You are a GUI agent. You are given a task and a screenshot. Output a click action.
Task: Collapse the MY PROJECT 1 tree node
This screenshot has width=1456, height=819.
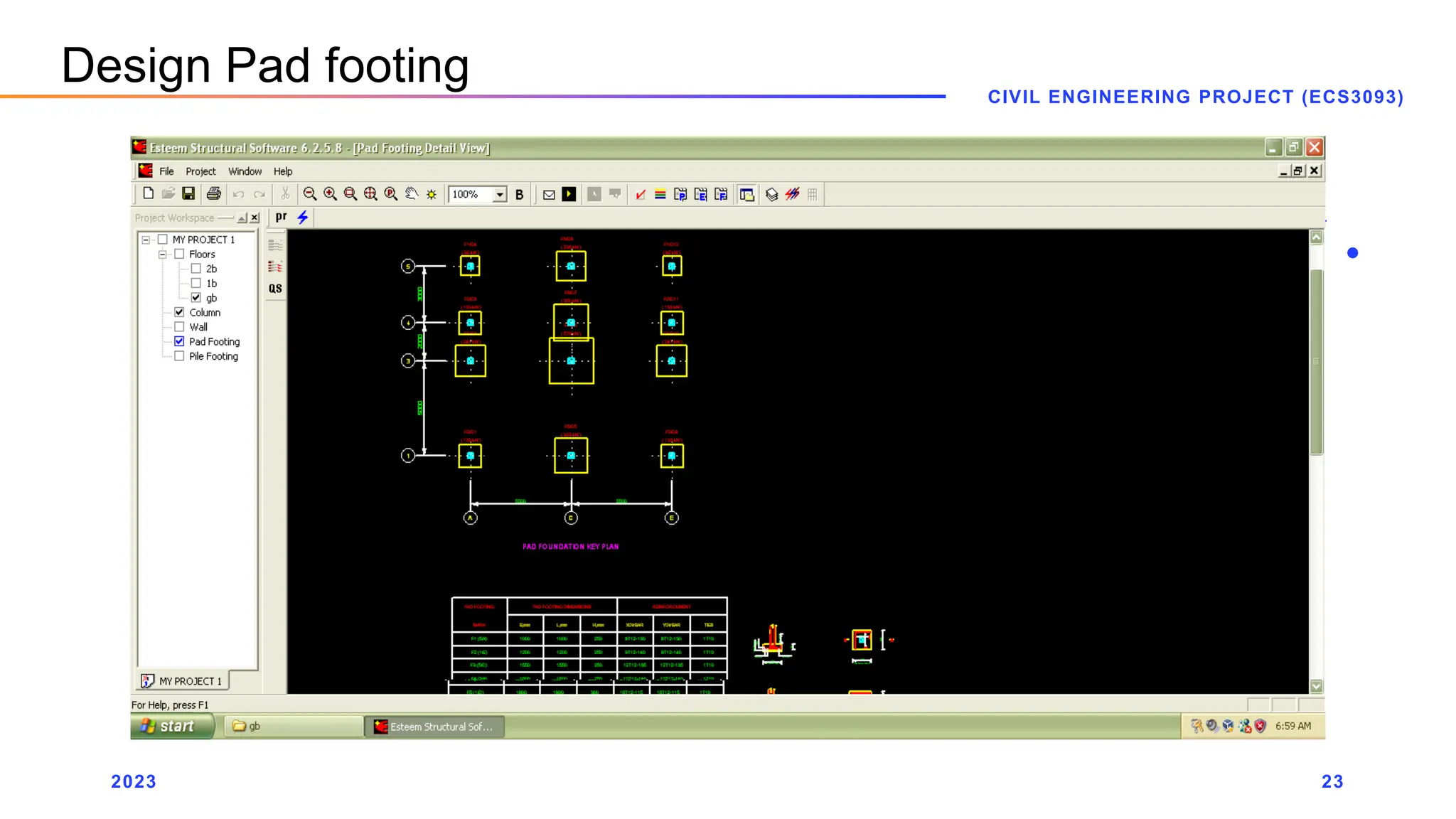click(146, 240)
